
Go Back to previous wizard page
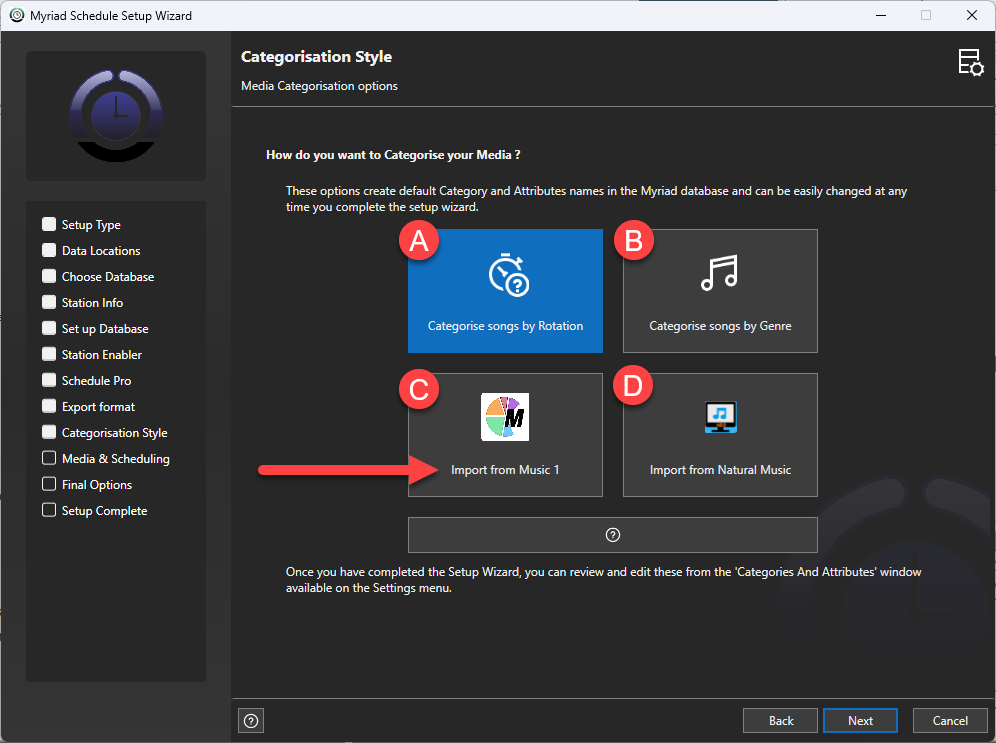click(x=781, y=721)
